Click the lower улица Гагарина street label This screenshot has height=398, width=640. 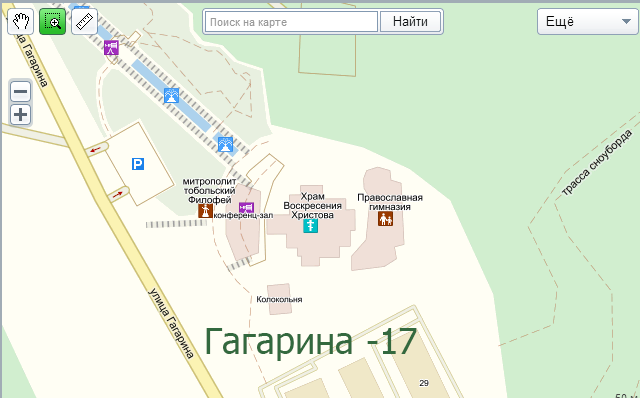[x=171, y=323]
